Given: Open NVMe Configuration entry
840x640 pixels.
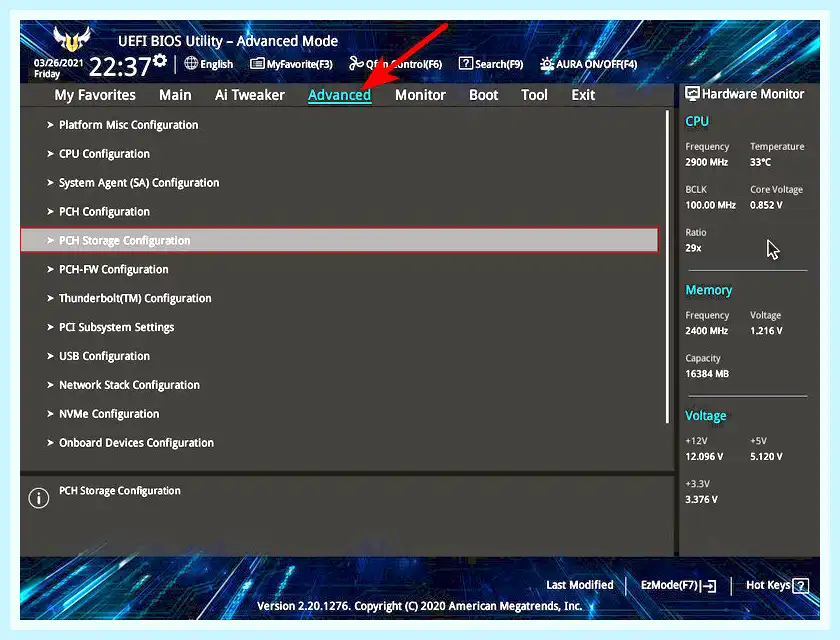Looking at the screenshot, I should [109, 414].
